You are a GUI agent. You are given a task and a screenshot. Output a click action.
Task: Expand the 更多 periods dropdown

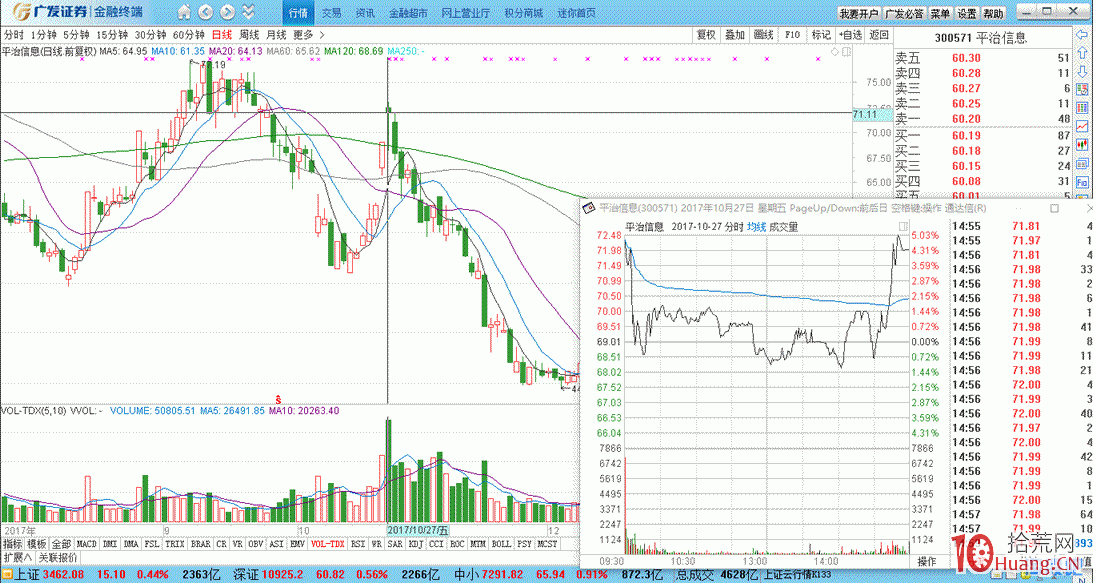click(x=309, y=34)
